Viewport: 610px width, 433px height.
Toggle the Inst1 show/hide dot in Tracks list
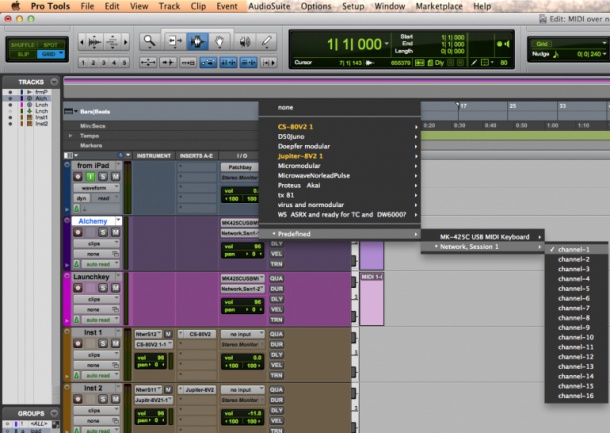11,117
